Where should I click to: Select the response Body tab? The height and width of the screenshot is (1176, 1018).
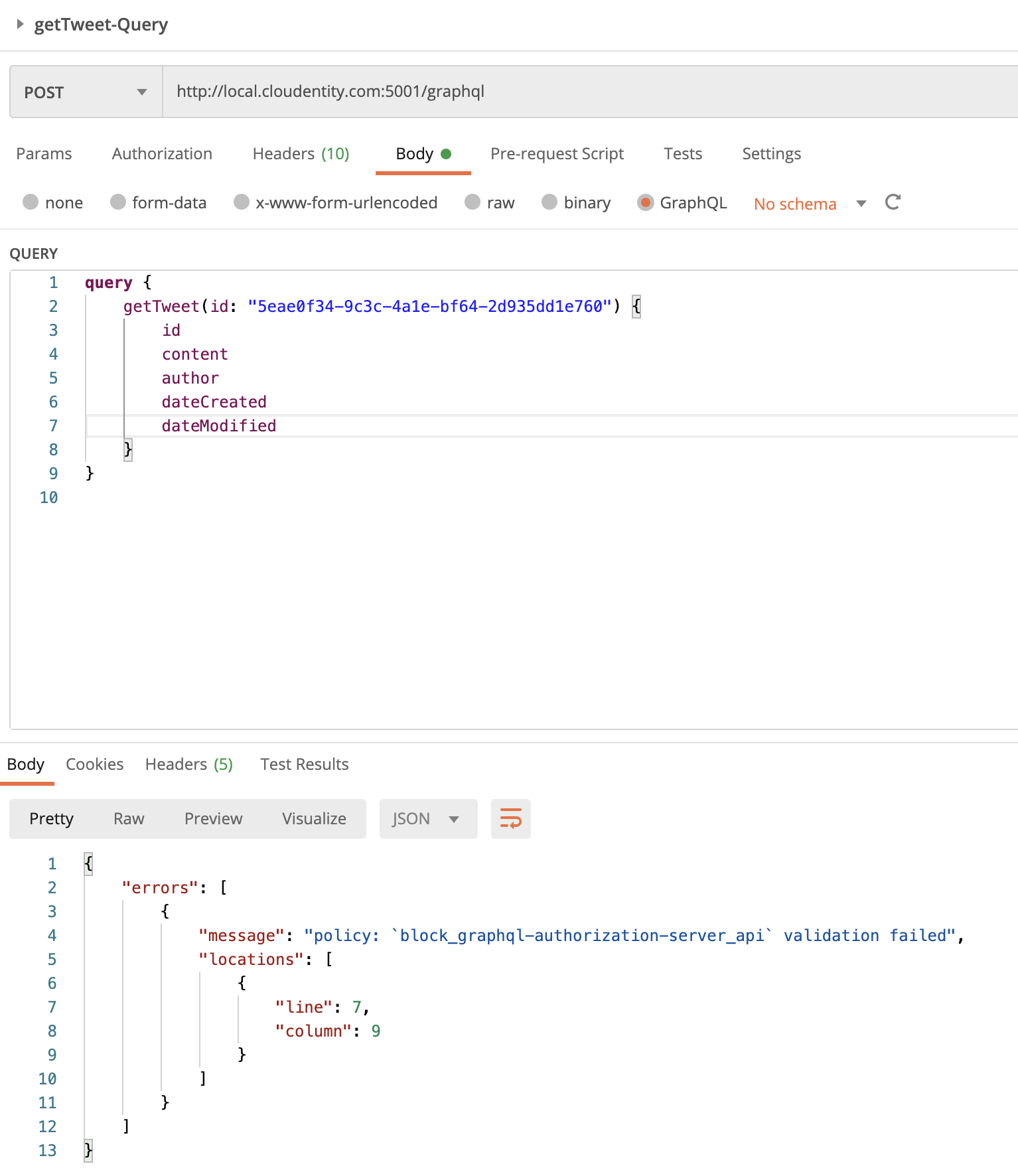26,765
